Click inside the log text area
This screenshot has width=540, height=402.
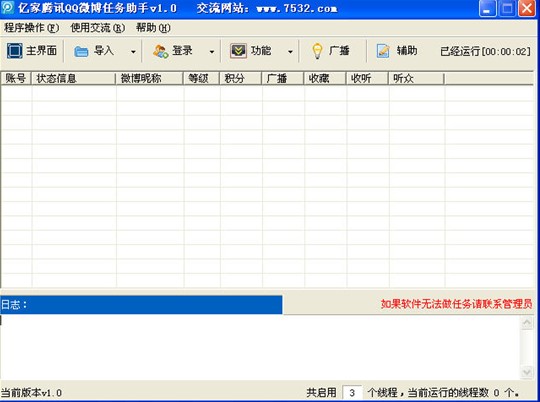(x=260, y=347)
